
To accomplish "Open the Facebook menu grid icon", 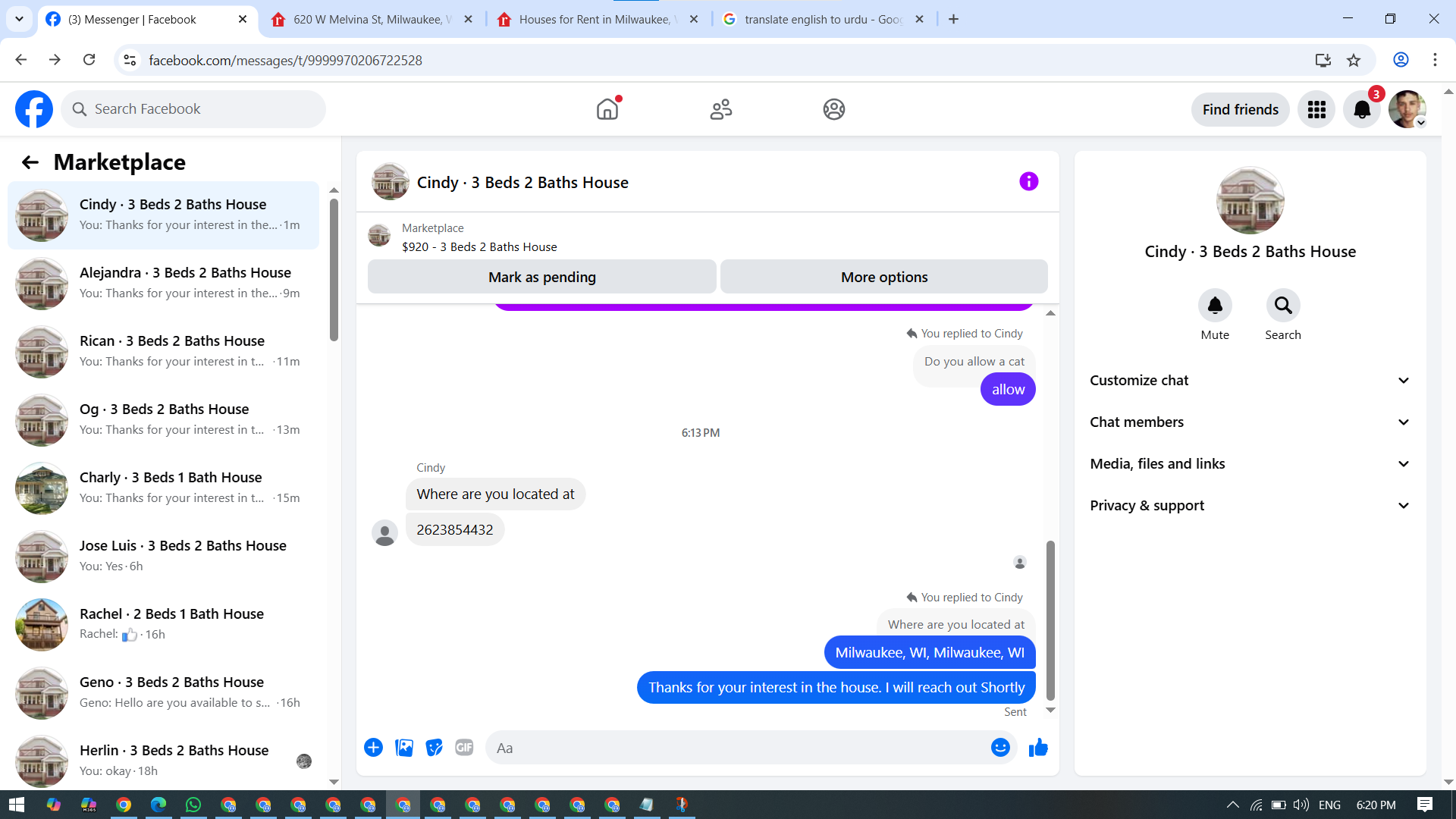I will (1316, 110).
